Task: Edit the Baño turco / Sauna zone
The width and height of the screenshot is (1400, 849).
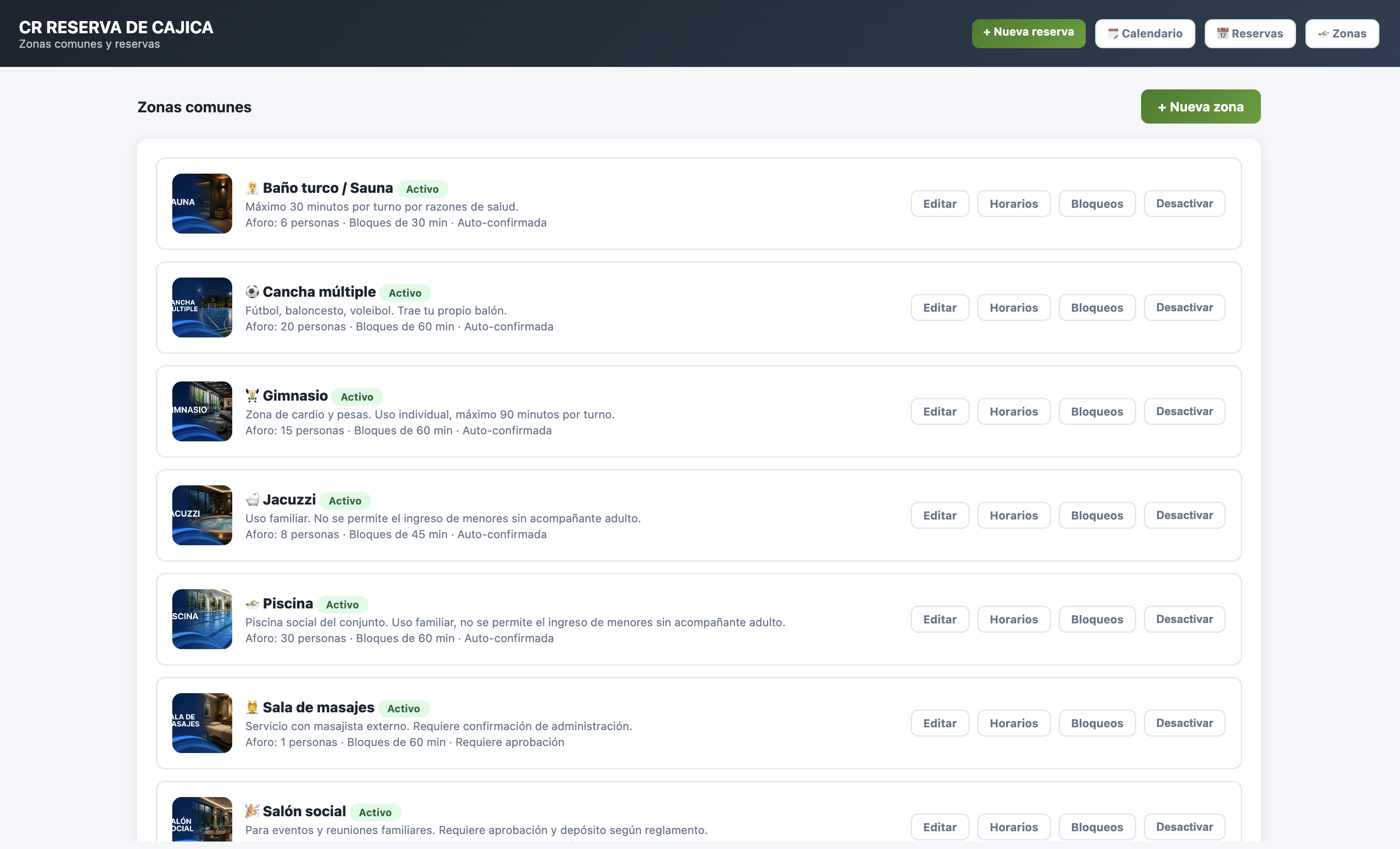Action: pyautogui.click(x=940, y=203)
